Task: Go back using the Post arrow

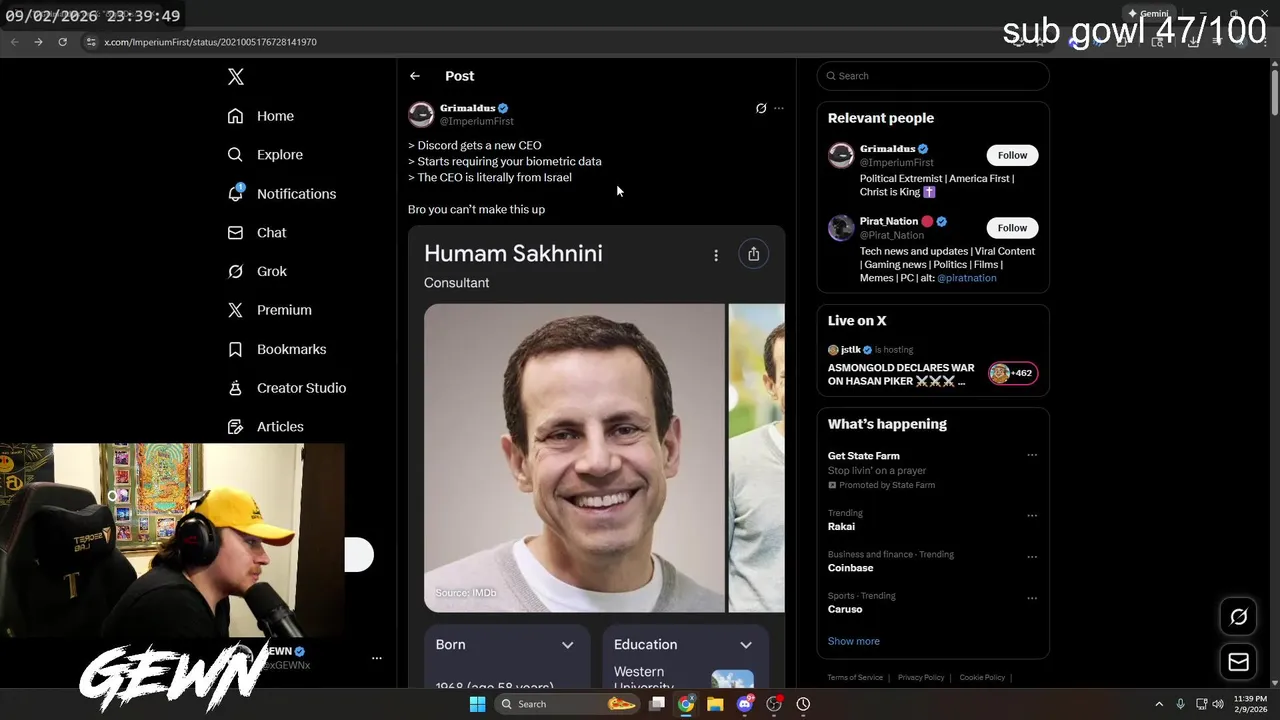Action: tap(414, 76)
